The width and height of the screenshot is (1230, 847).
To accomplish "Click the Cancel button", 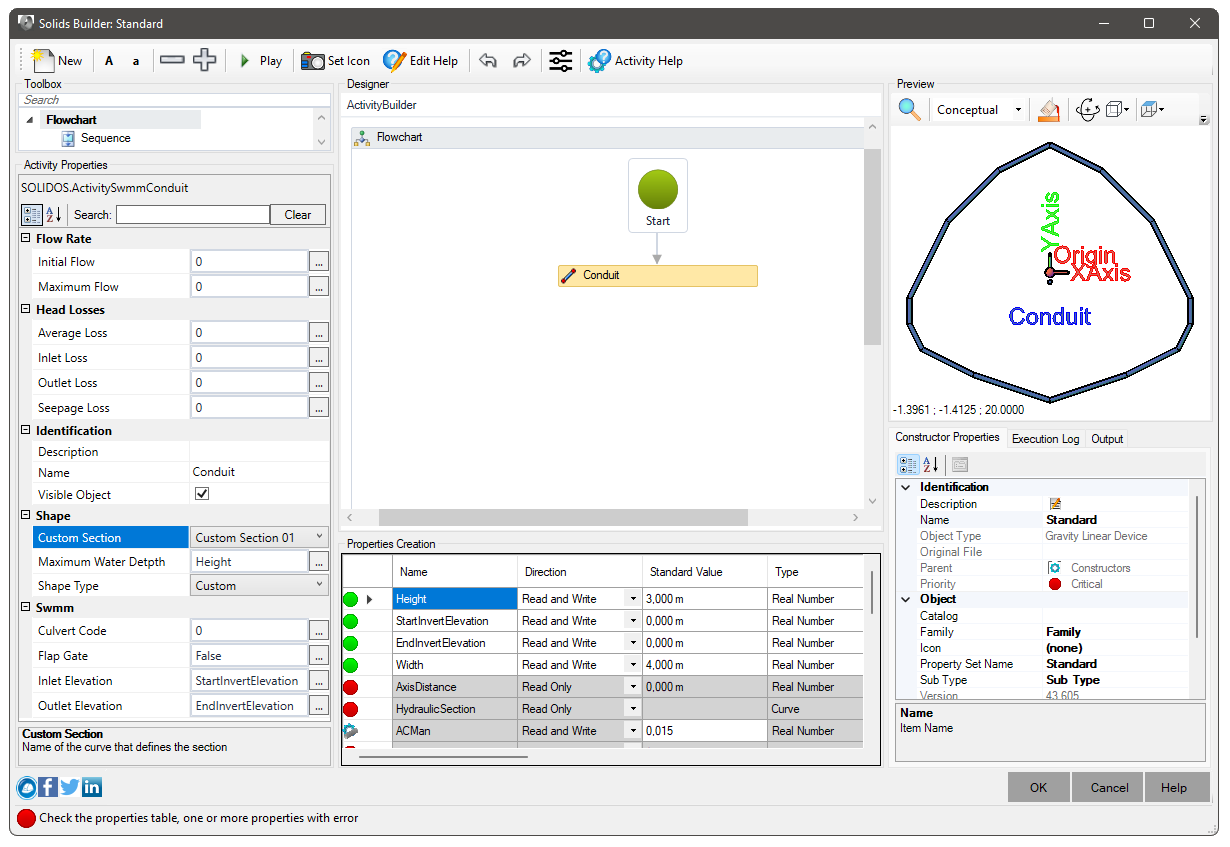I will pyautogui.click(x=1109, y=787).
